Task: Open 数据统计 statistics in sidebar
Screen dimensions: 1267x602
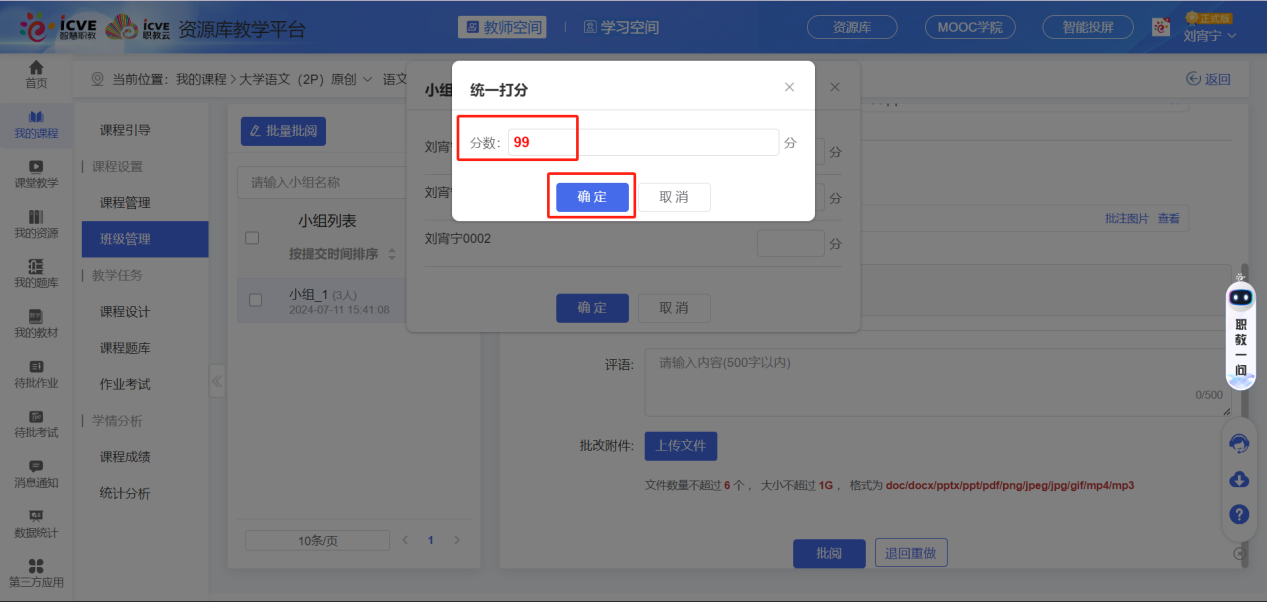Action: (36, 525)
